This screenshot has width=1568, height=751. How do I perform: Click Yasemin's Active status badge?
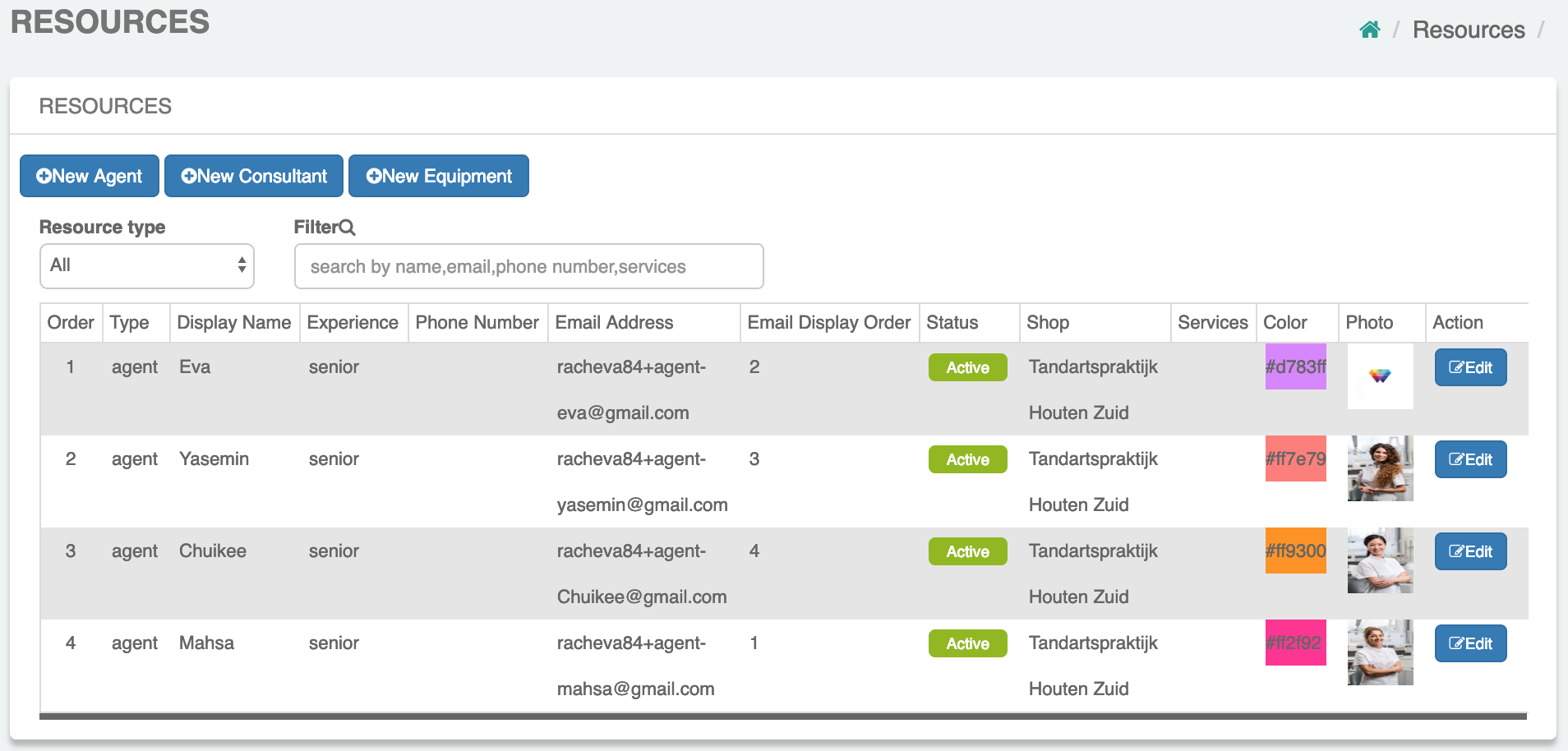[967, 459]
